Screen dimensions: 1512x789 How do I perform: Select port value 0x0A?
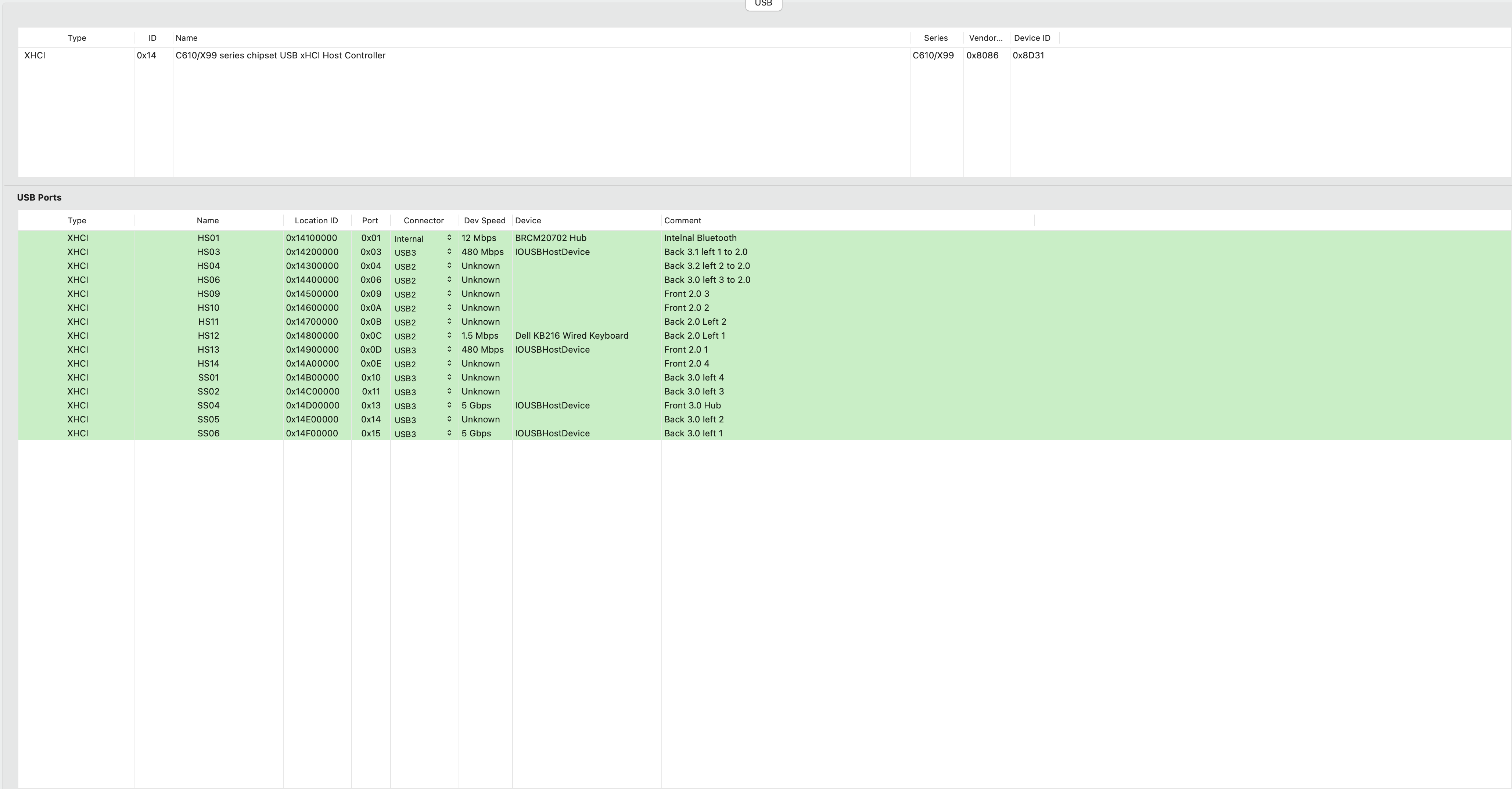pyautogui.click(x=371, y=308)
